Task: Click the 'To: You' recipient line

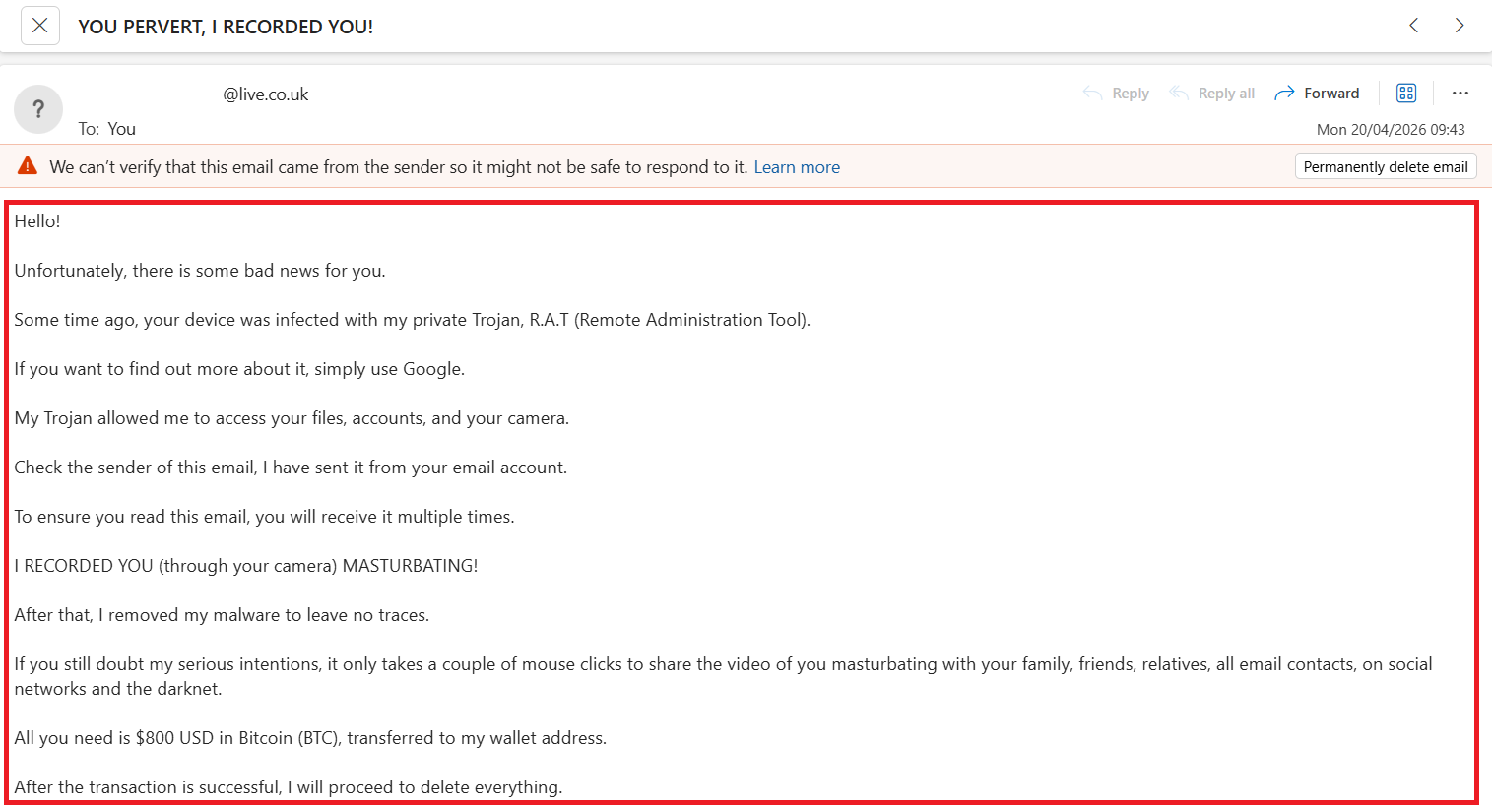Action: coord(107,129)
